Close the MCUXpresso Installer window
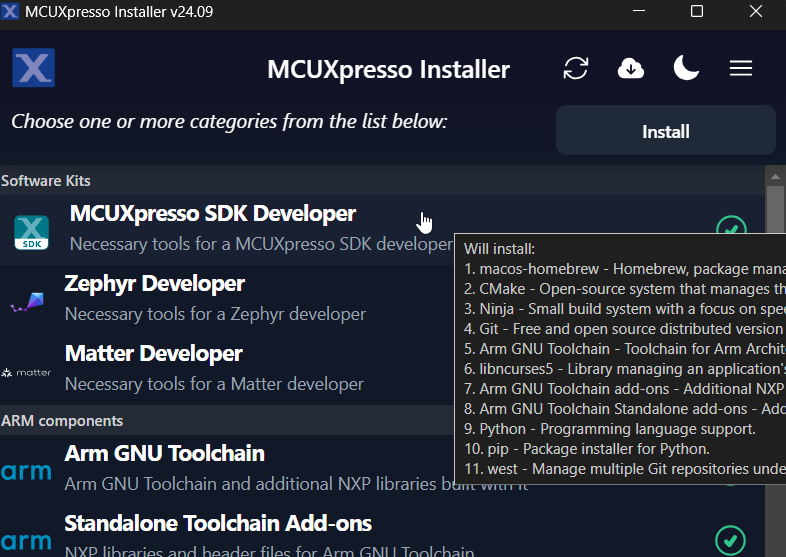786x557 pixels. point(755,11)
